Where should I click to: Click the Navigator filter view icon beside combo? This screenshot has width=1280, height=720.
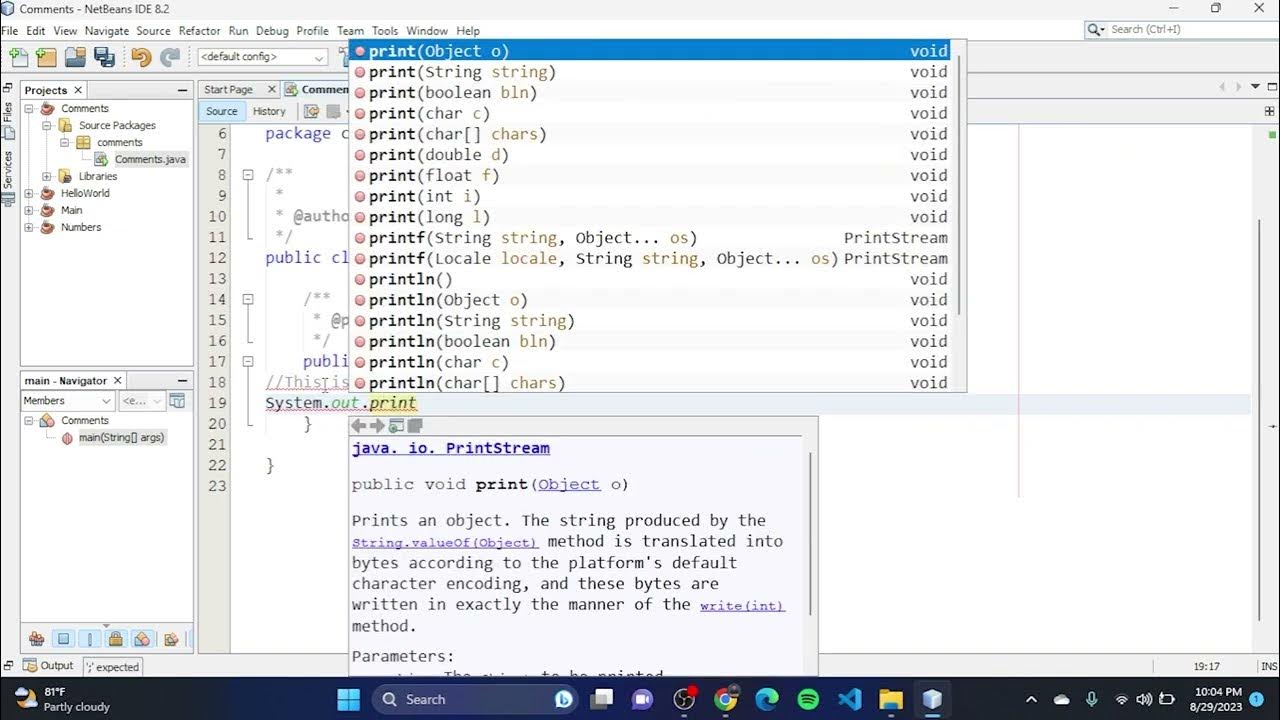177,401
